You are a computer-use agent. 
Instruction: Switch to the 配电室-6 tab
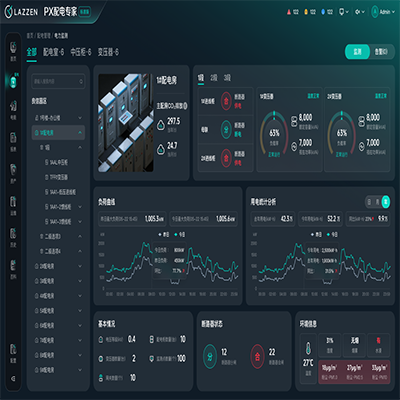tap(53, 52)
